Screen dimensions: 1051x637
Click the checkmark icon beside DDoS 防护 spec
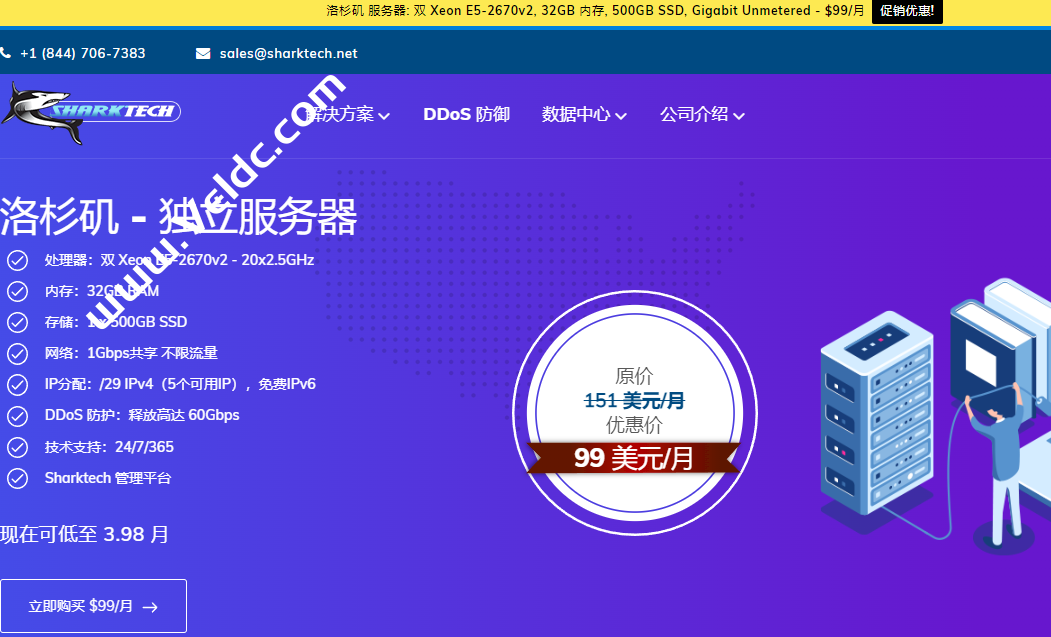[x=16, y=415]
